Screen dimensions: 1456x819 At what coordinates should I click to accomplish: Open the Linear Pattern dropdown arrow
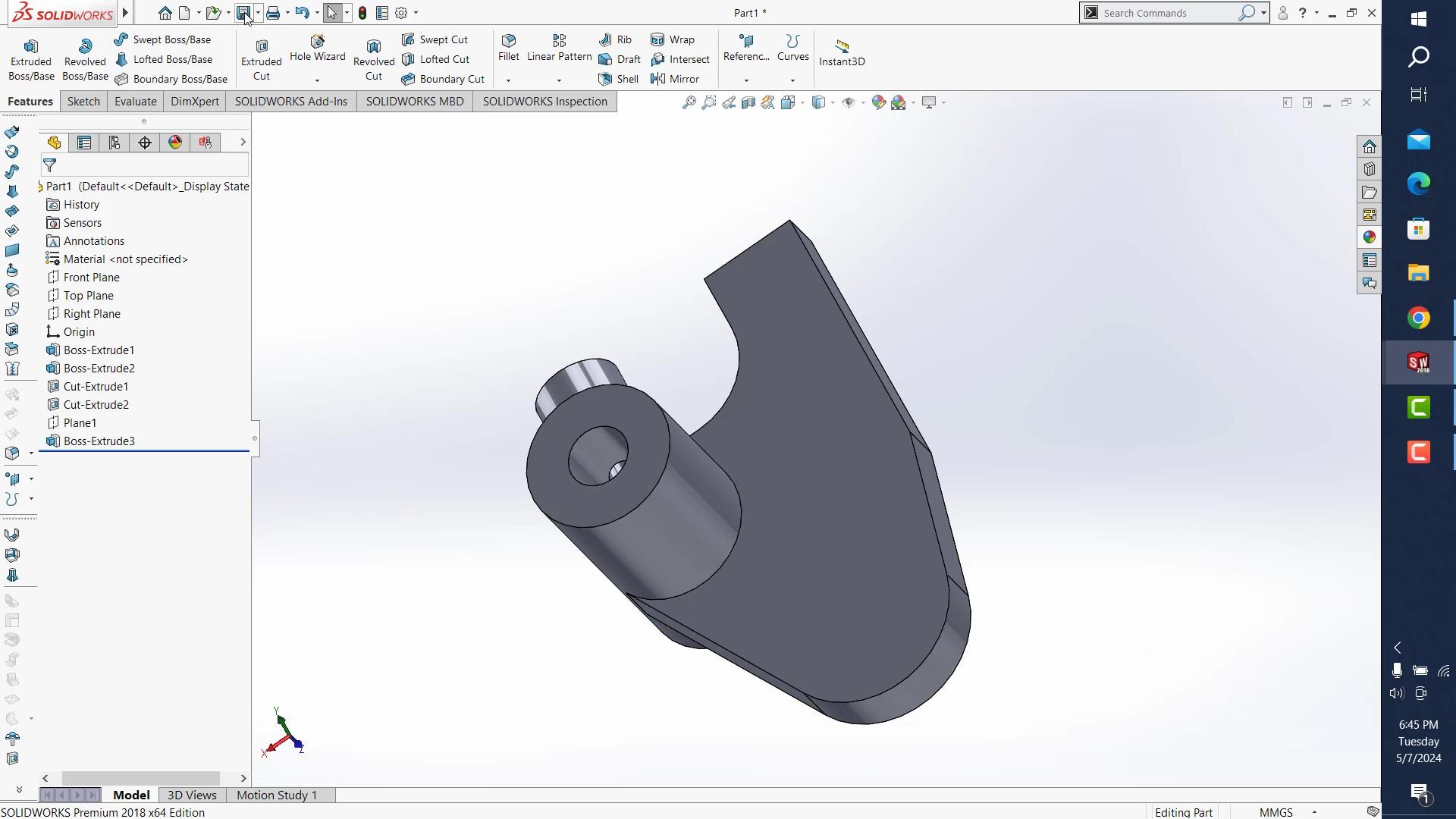pyautogui.click(x=559, y=79)
